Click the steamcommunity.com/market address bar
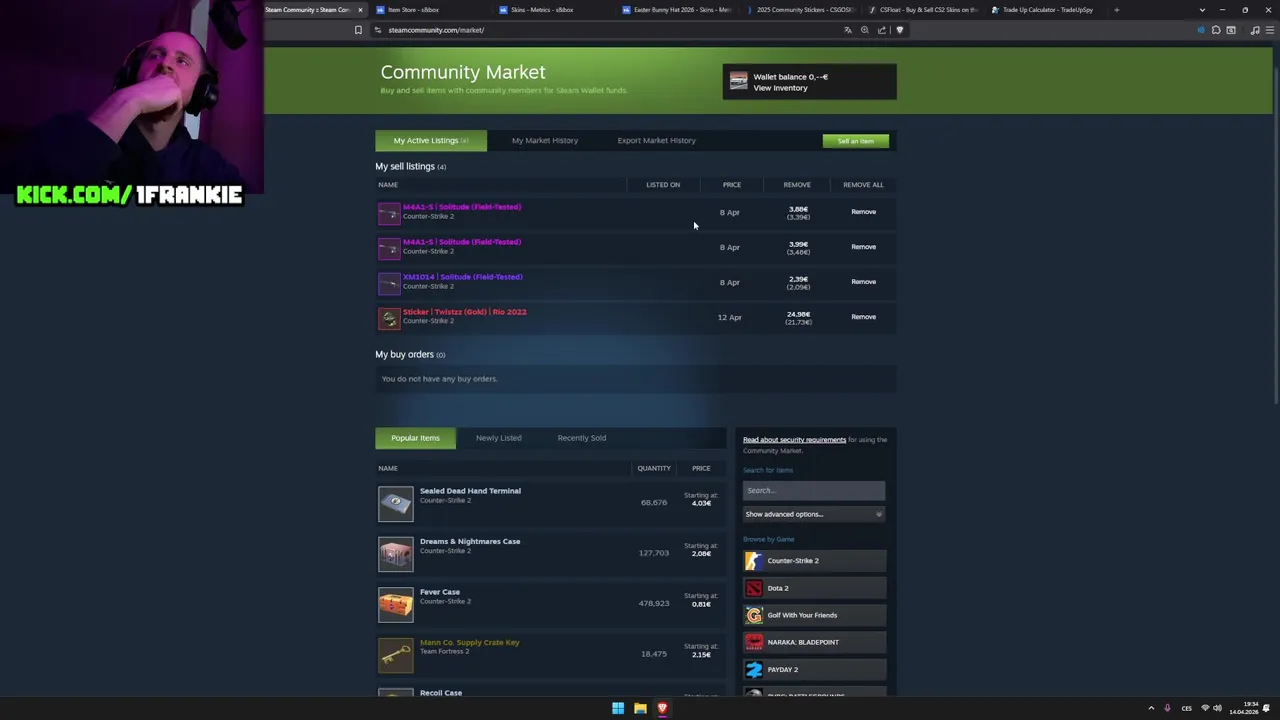This screenshot has width=1280, height=720. point(610,30)
